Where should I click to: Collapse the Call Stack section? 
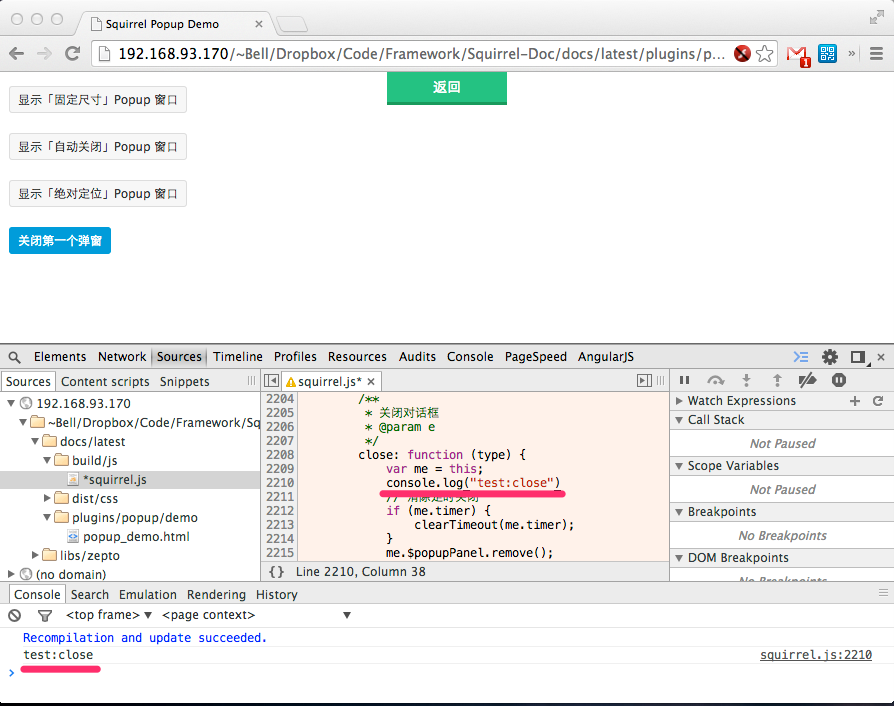click(679, 420)
